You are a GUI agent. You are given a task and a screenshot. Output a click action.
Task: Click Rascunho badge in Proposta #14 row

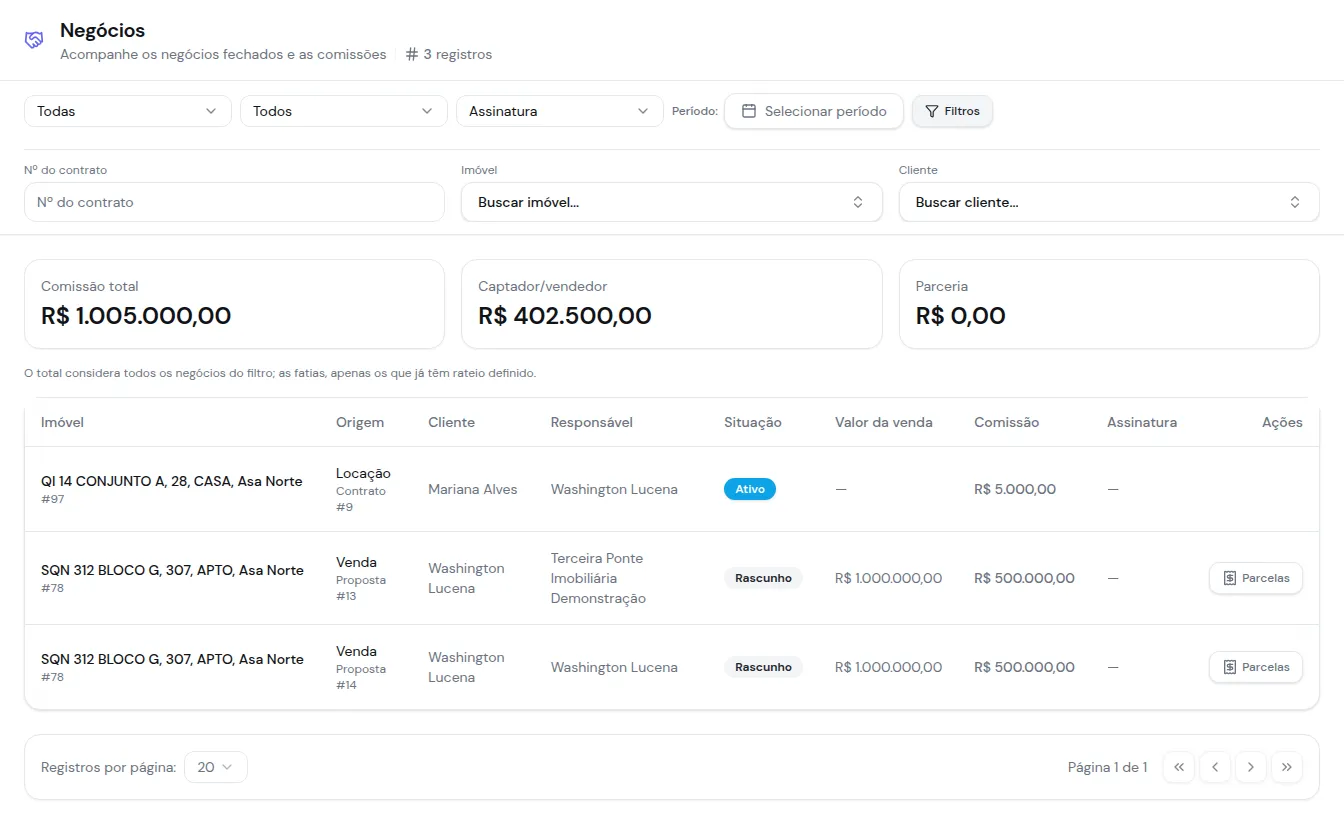763,667
